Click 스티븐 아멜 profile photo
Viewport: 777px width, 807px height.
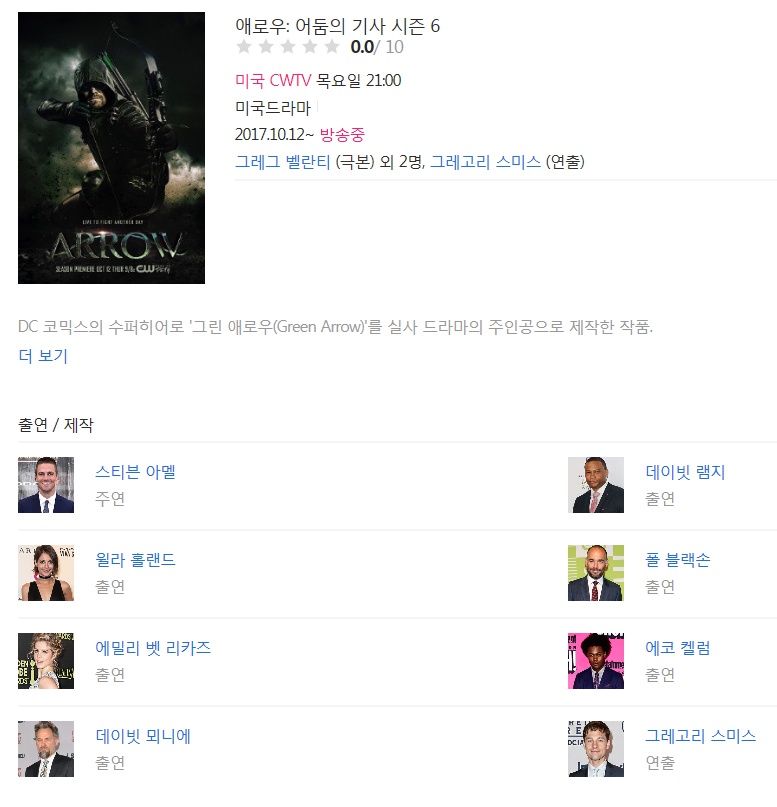pyautogui.click(x=46, y=485)
